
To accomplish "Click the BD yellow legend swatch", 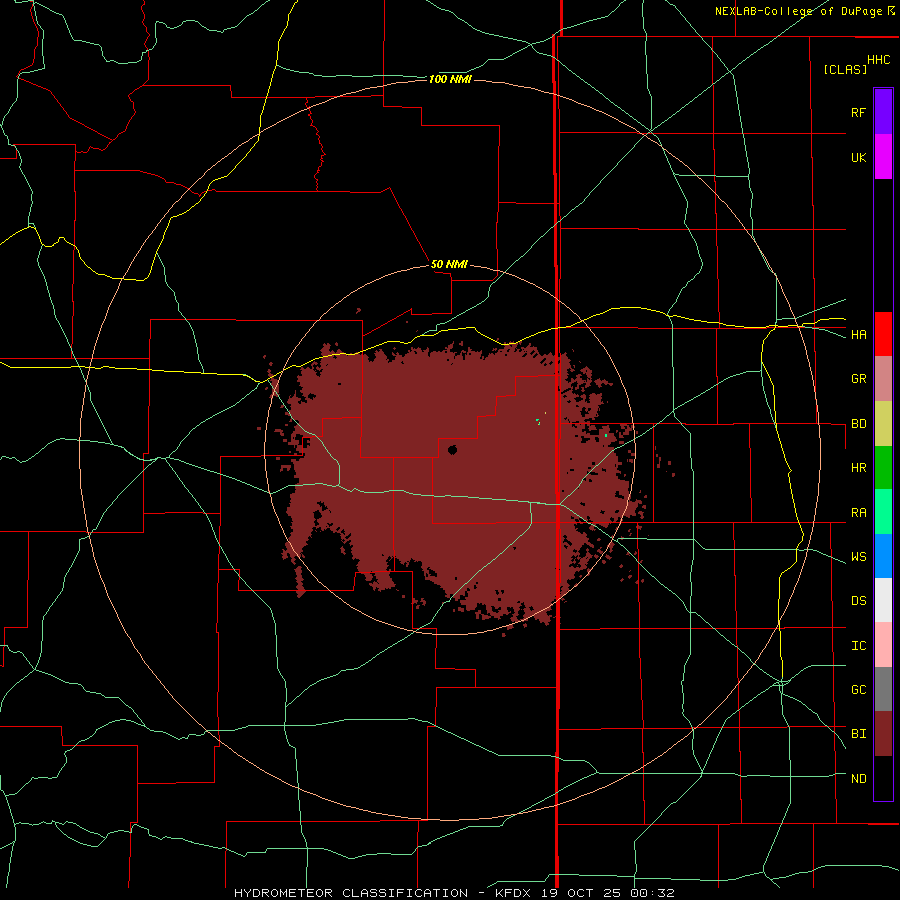I will [883, 423].
